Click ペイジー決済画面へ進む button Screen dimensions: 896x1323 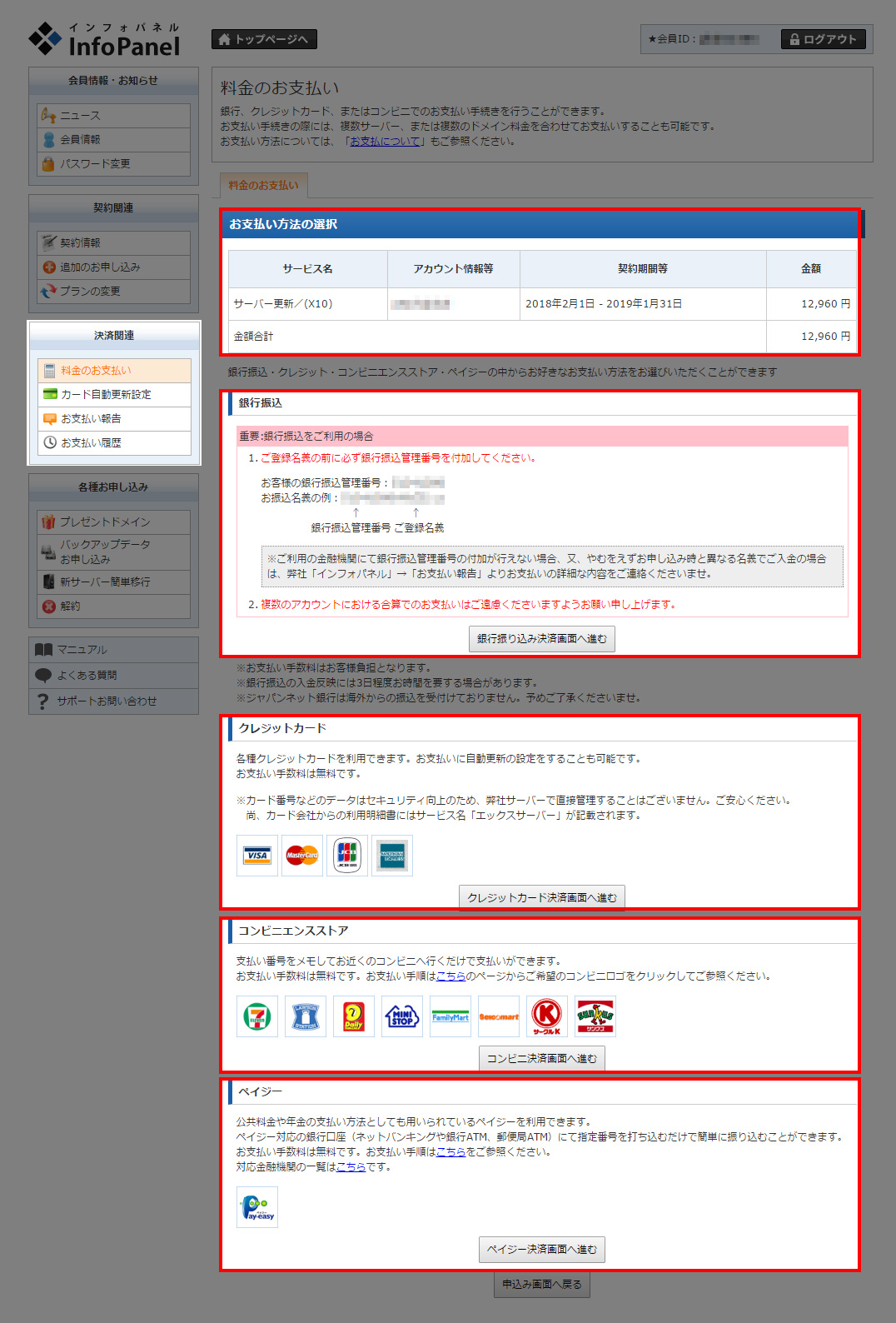coord(542,1249)
